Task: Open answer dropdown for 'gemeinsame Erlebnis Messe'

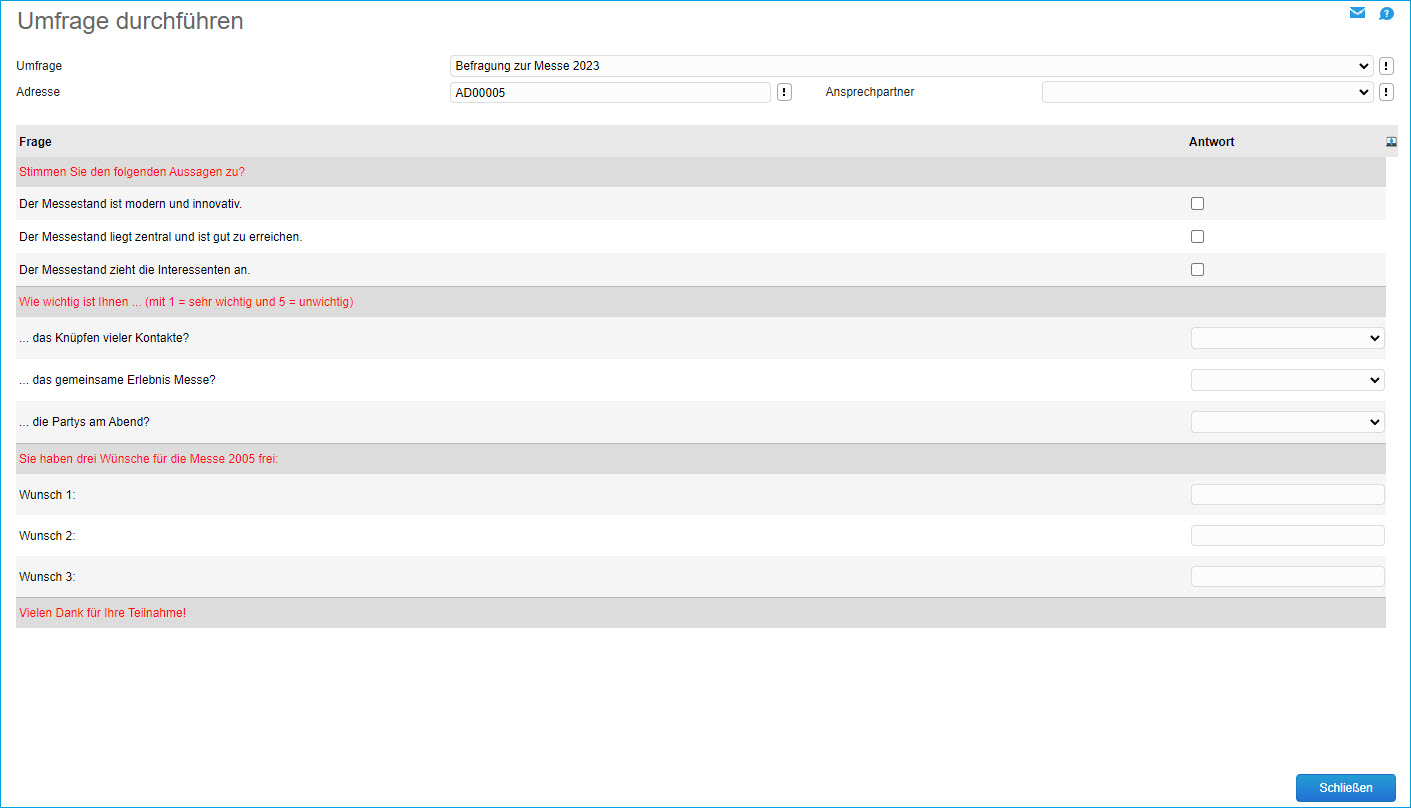Action: click(x=1287, y=380)
